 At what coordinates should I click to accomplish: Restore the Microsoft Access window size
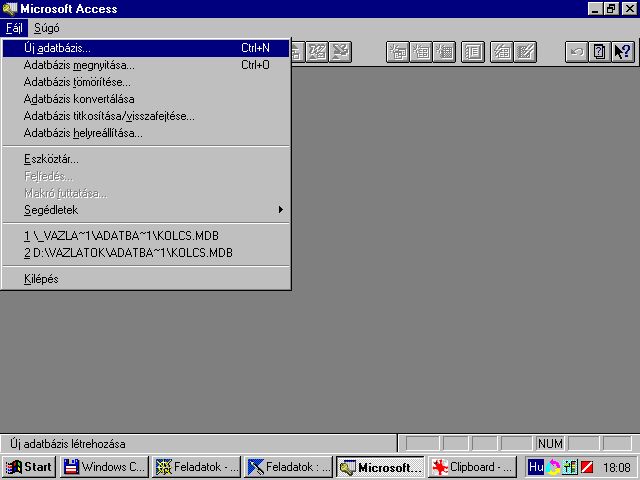tap(611, 9)
